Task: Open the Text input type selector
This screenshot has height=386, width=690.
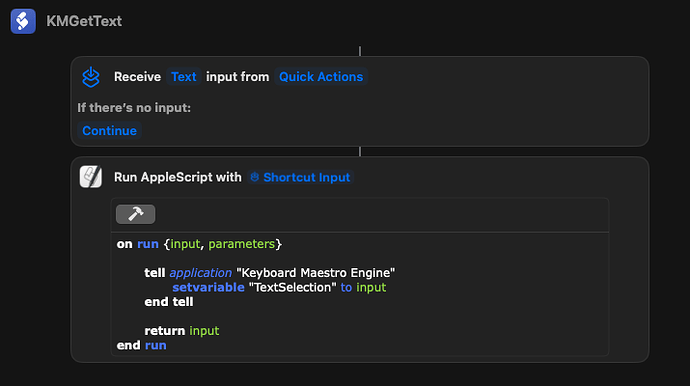Action: click(x=184, y=77)
